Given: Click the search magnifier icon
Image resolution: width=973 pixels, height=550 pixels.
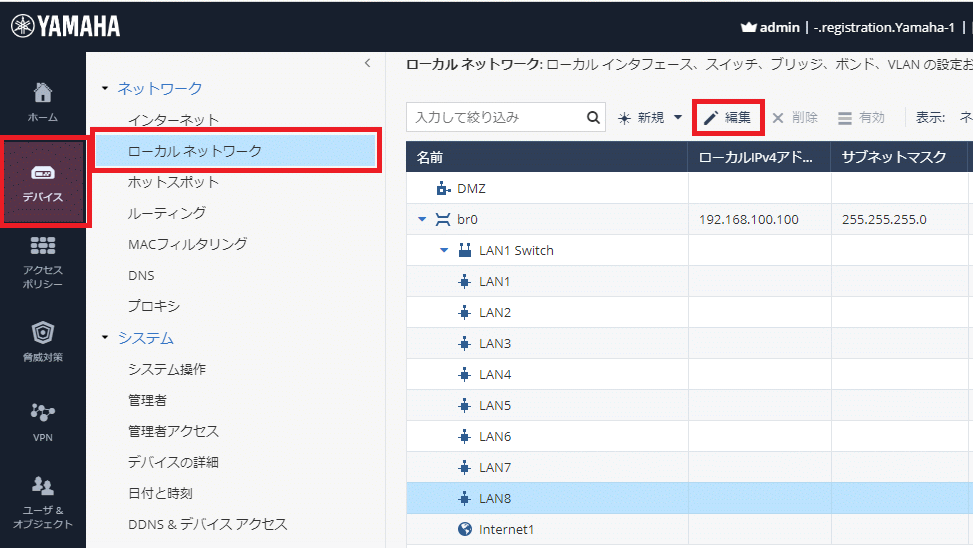Looking at the screenshot, I should tap(594, 118).
